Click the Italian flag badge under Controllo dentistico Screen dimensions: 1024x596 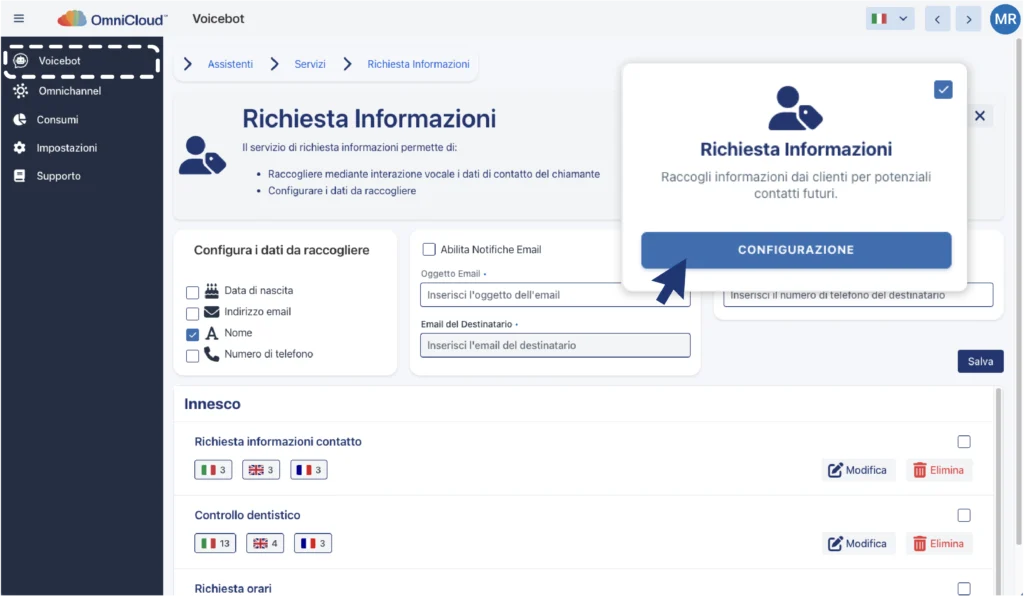click(215, 544)
